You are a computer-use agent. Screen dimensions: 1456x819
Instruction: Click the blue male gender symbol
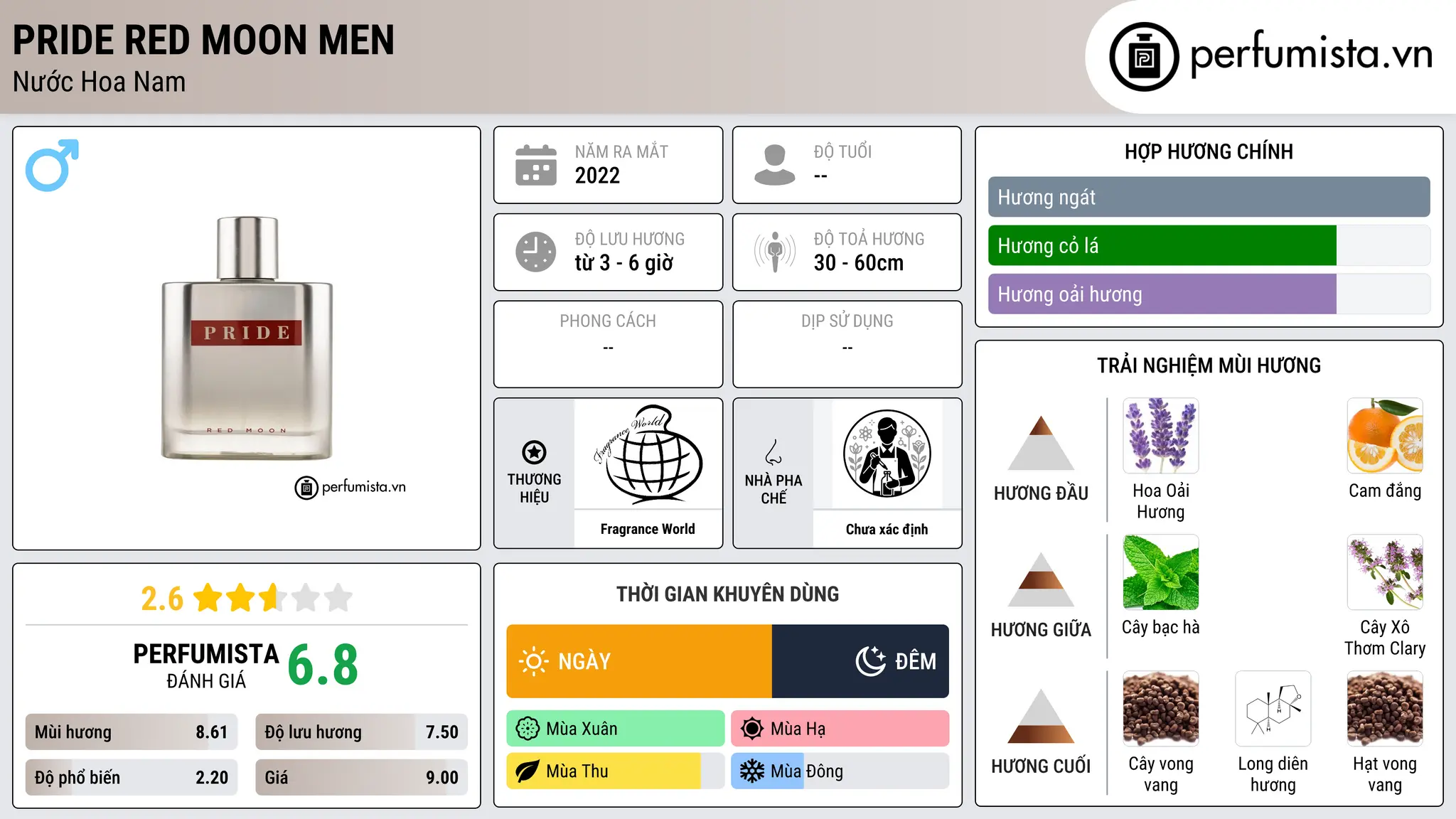pos(52,165)
